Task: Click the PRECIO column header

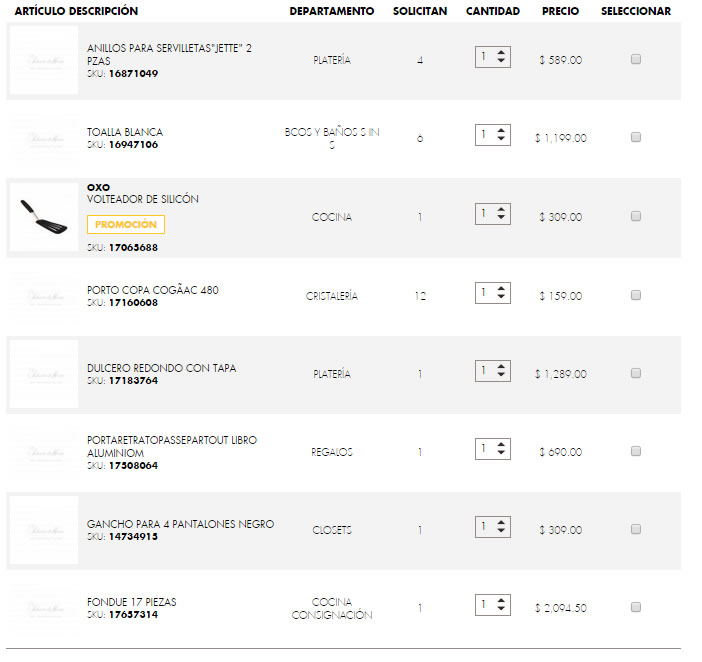Action: 560,11
